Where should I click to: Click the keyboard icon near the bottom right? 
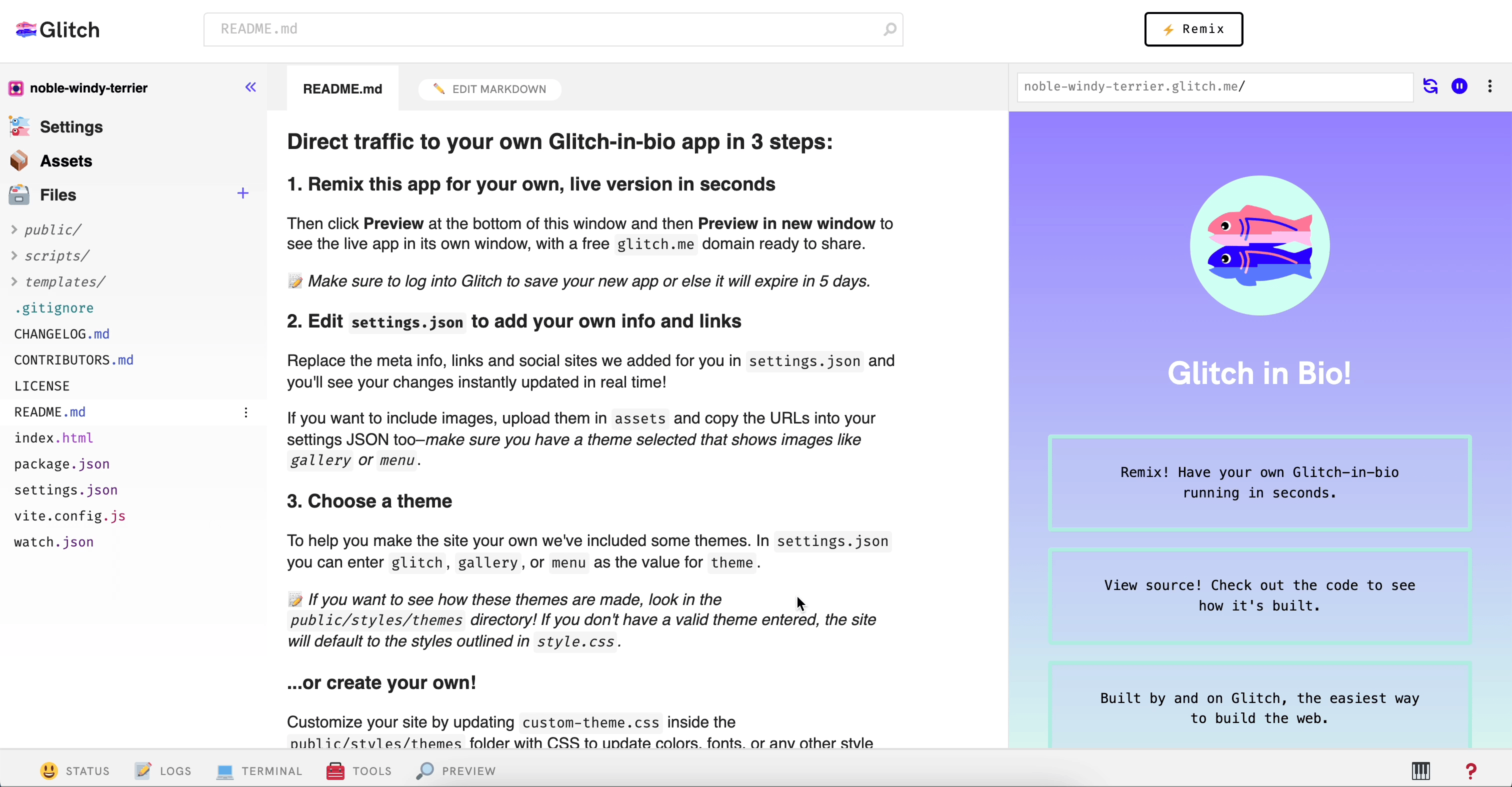1420,770
